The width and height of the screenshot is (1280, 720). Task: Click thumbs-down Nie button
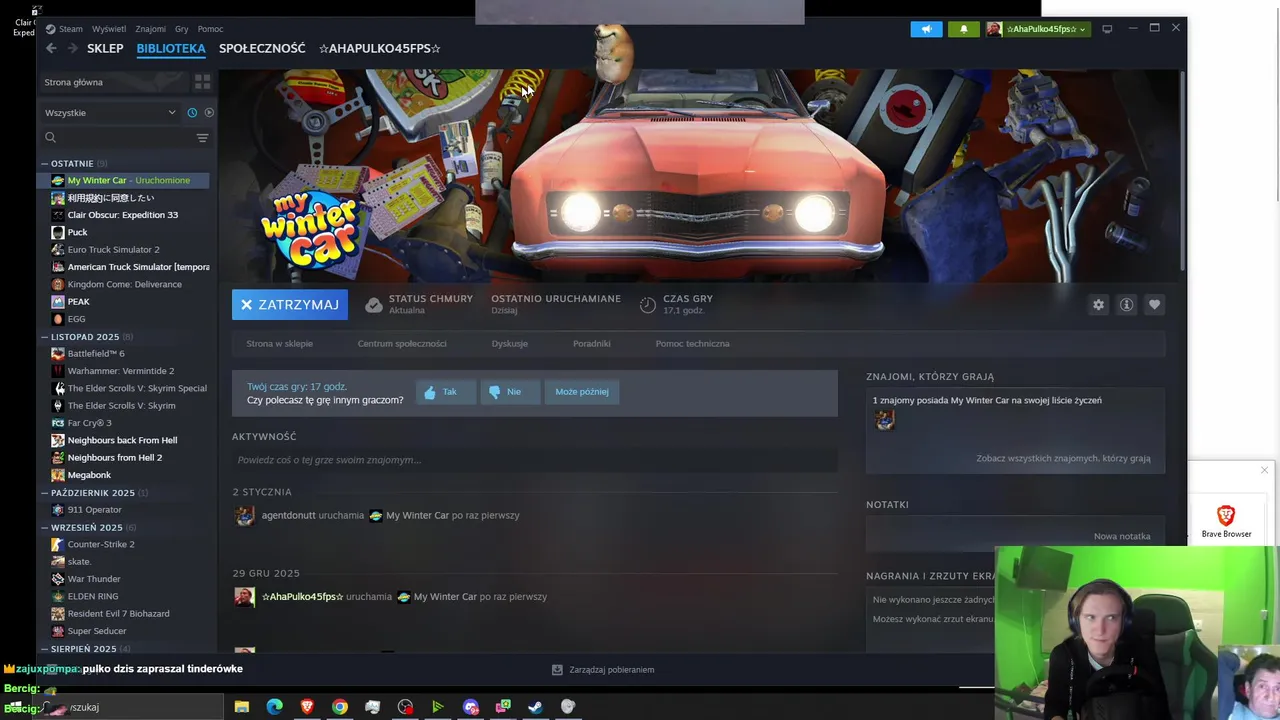[x=509, y=392]
